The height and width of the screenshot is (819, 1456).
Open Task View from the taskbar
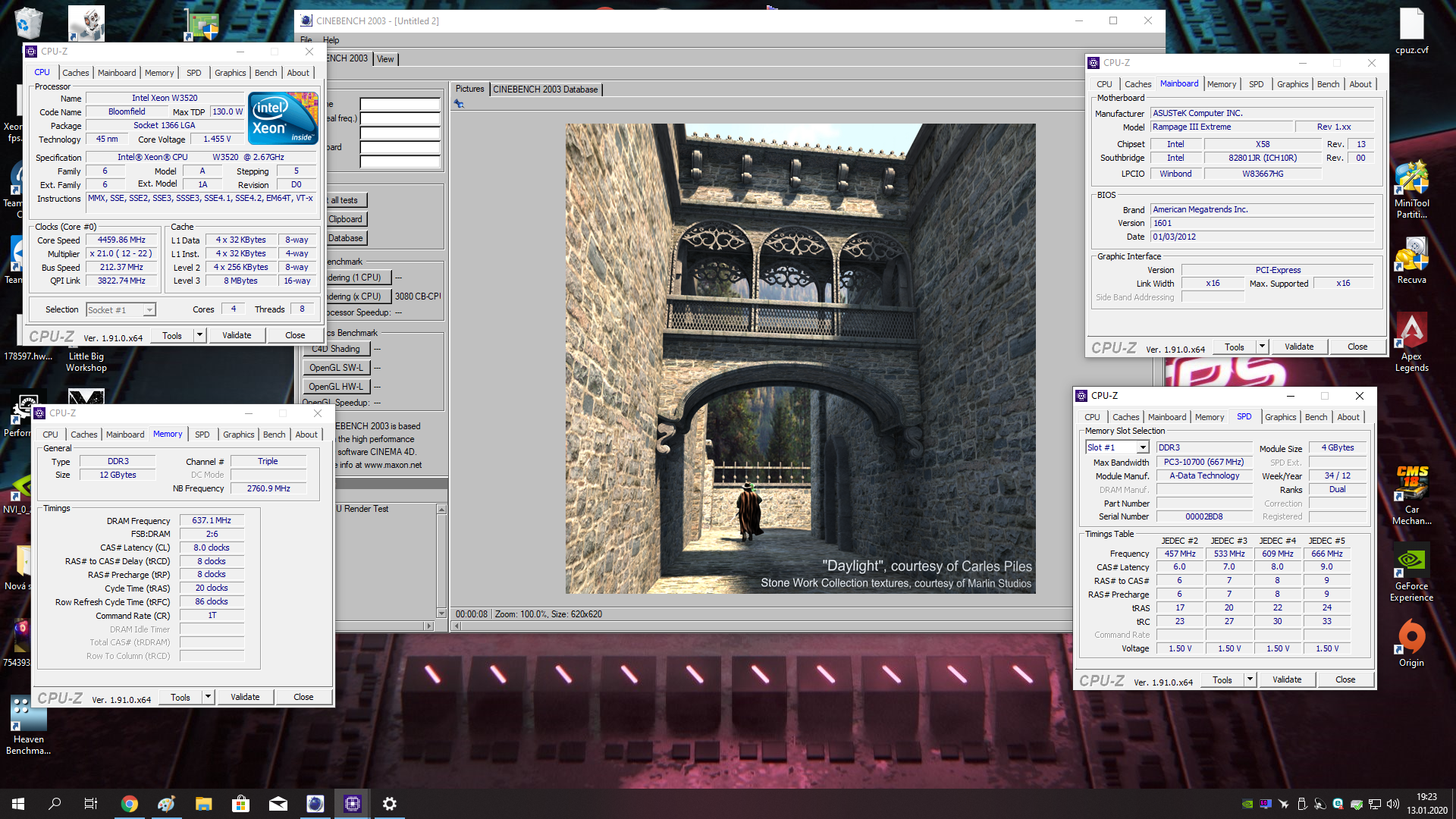click(x=91, y=804)
